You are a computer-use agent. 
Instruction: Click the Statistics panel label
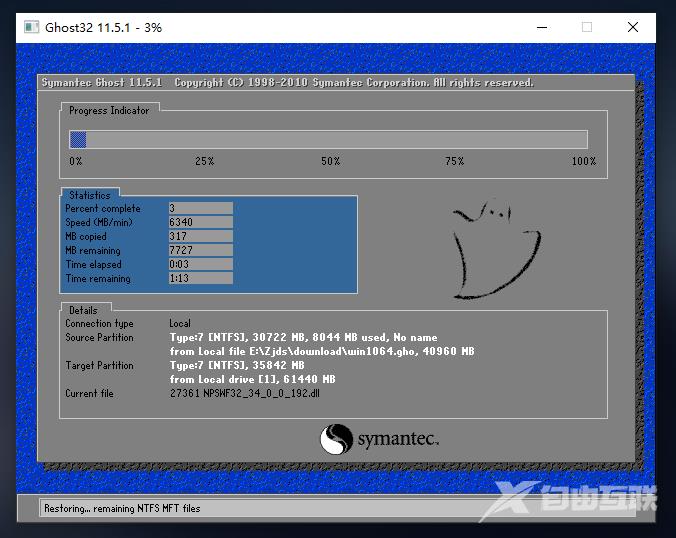click(89, 195)
